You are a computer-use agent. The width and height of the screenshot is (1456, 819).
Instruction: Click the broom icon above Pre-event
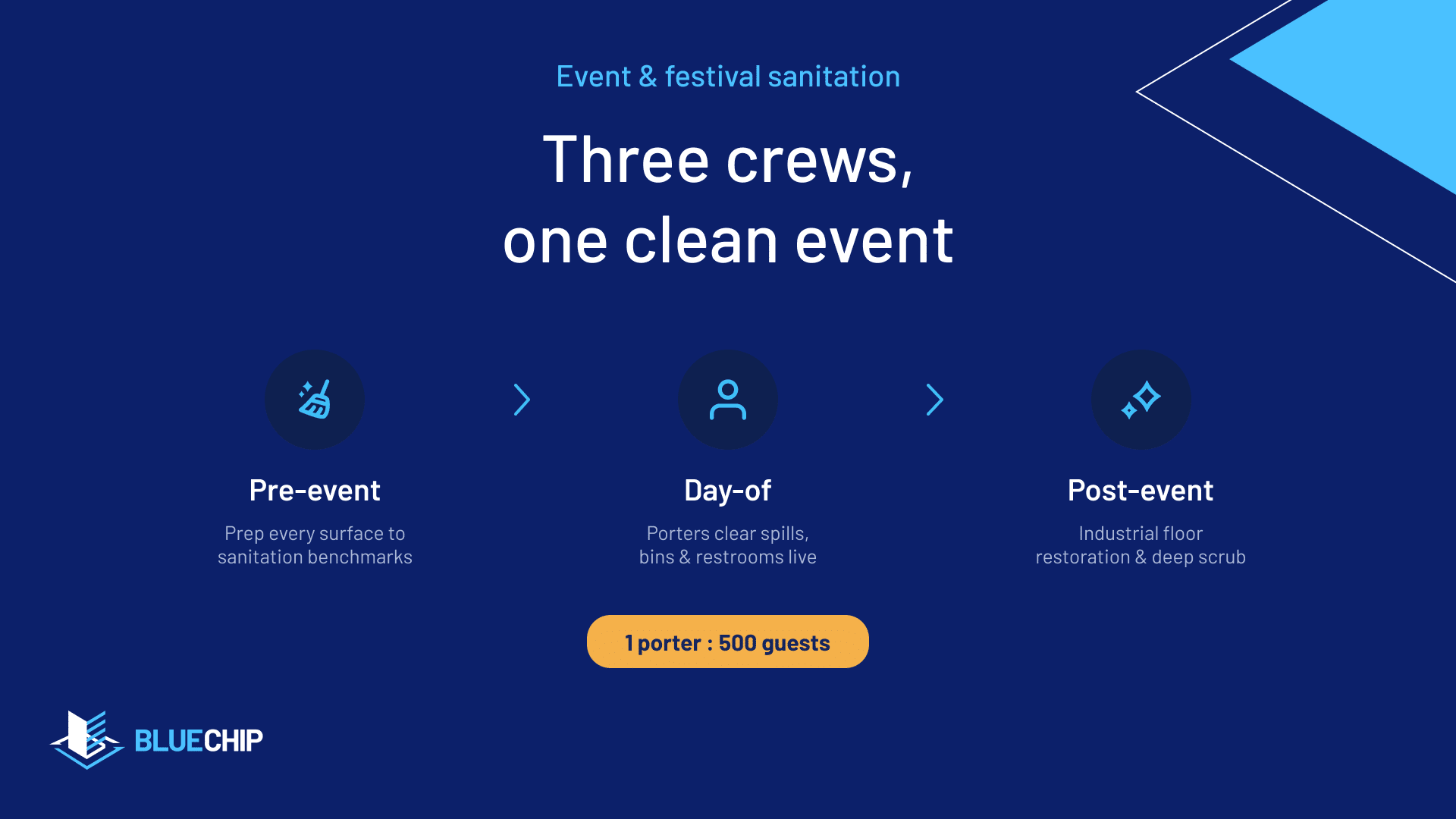click(315, 400)
